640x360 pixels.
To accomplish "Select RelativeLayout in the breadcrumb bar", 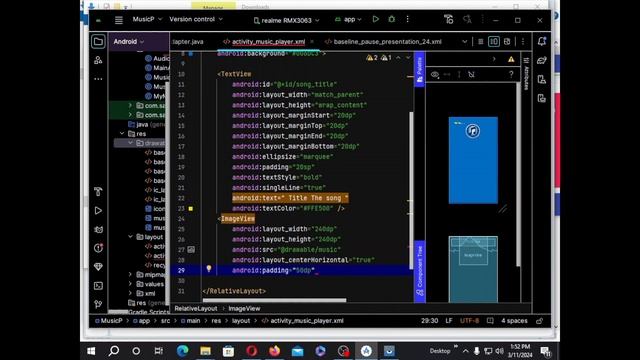I will [196, 309].
